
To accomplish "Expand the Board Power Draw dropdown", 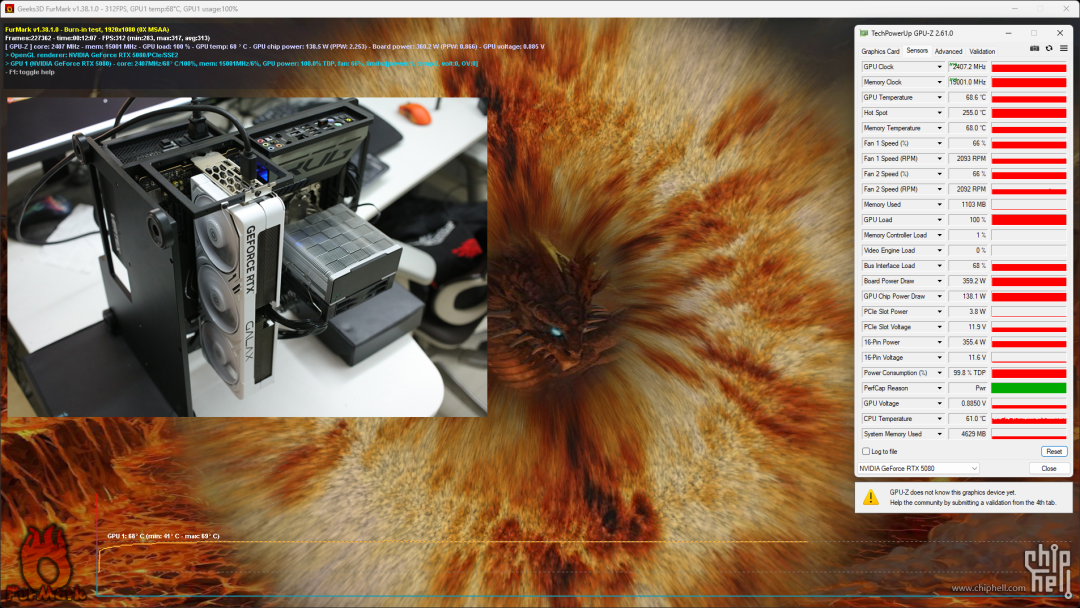I will [939, 281].
